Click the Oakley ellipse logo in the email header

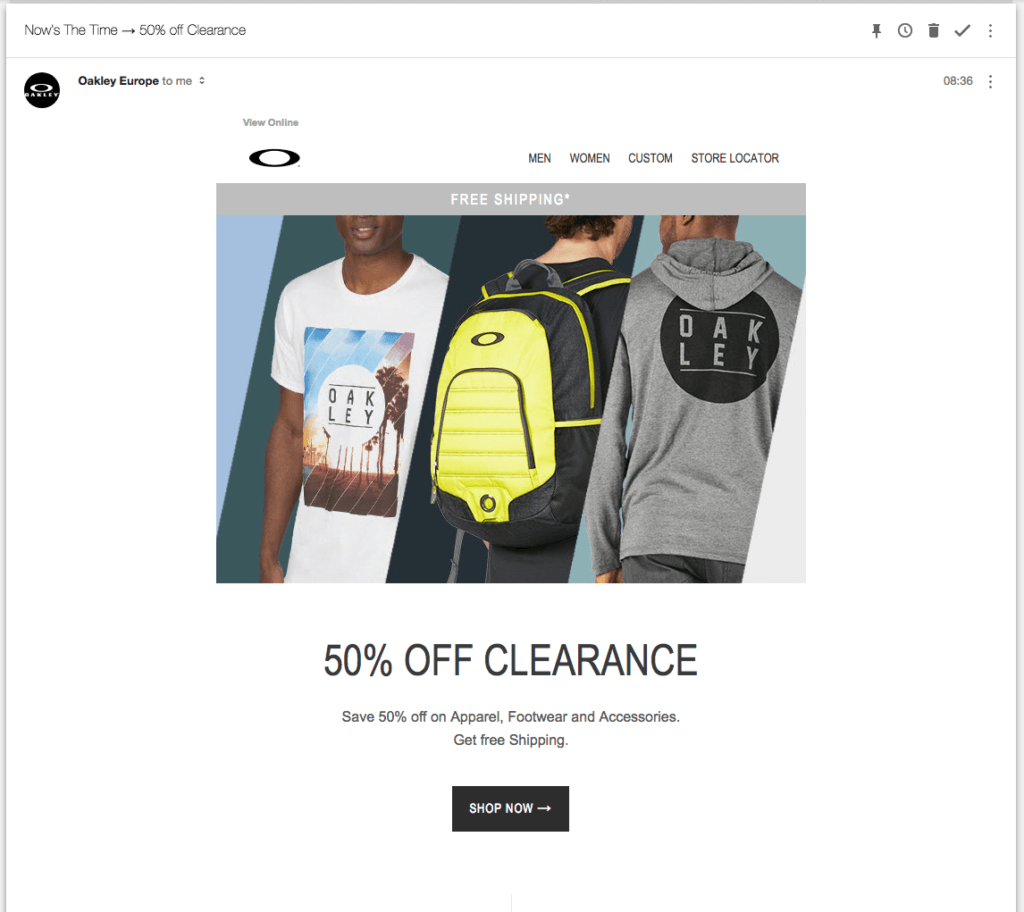click(x=274, y=158)
